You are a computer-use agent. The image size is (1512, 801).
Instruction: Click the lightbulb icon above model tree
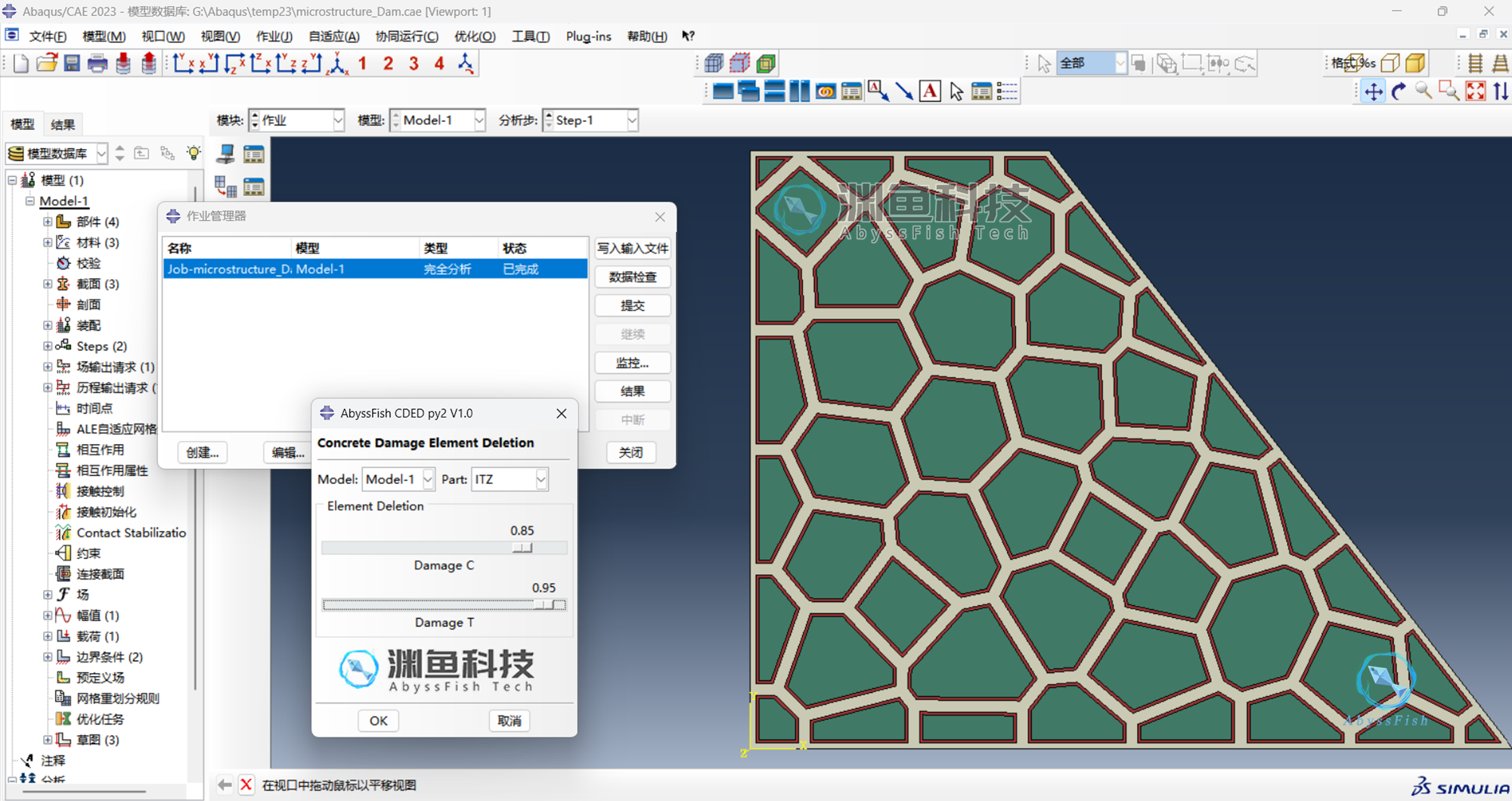[194, 153]
